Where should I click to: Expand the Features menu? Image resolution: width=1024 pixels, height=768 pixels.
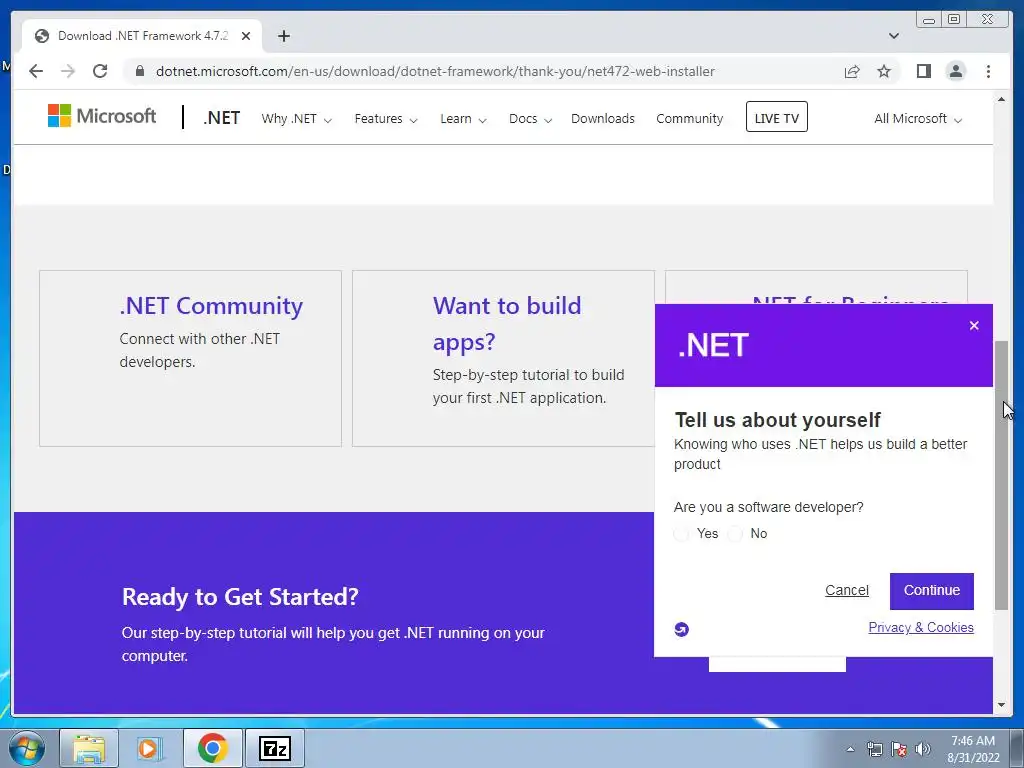coord(386,119)
